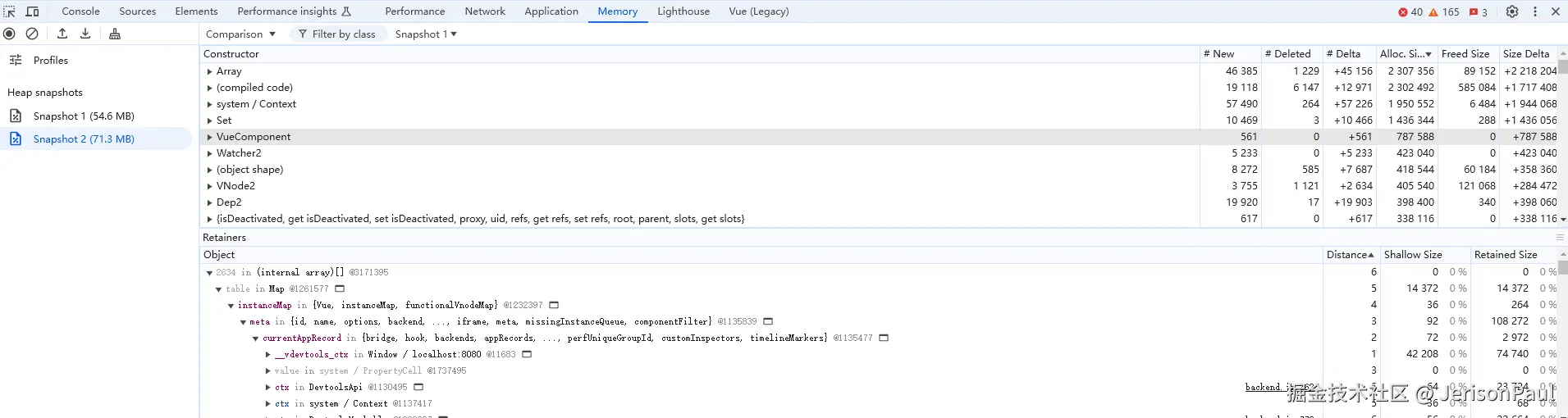Image resolution: width=1568 pixels, height=418 pixels.
Task: Expand the Set constructor row
Action: 209,120
